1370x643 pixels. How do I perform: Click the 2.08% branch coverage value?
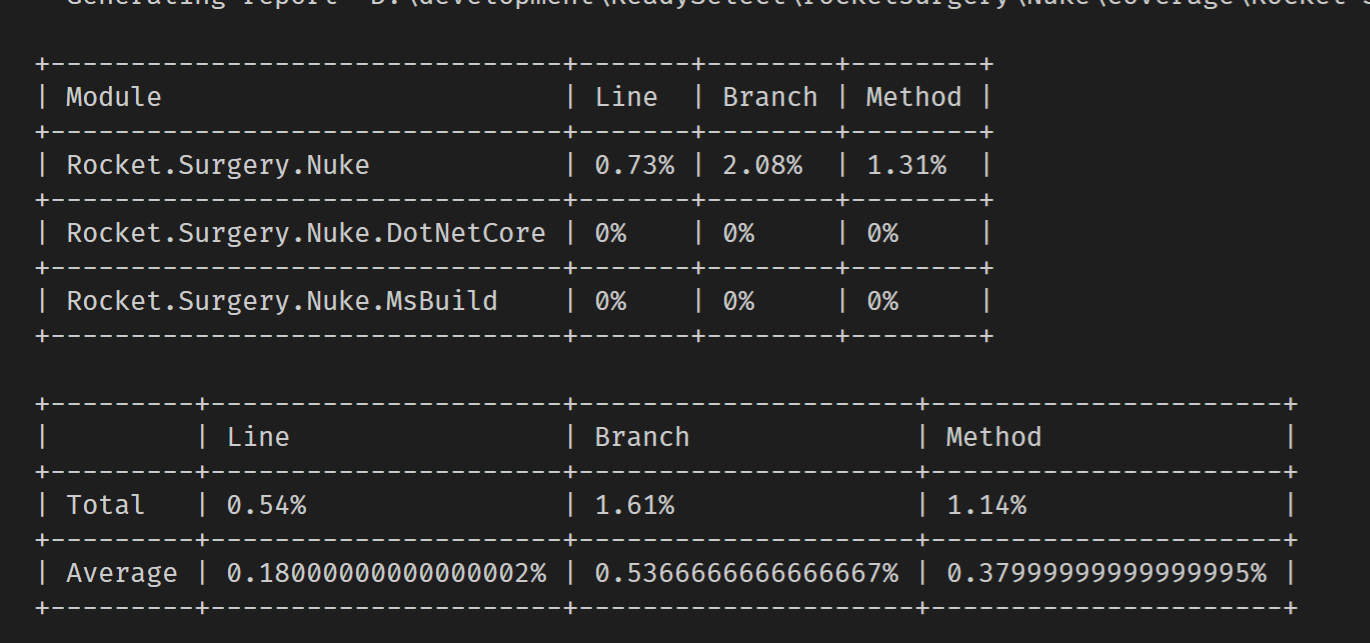pos(764,164)
